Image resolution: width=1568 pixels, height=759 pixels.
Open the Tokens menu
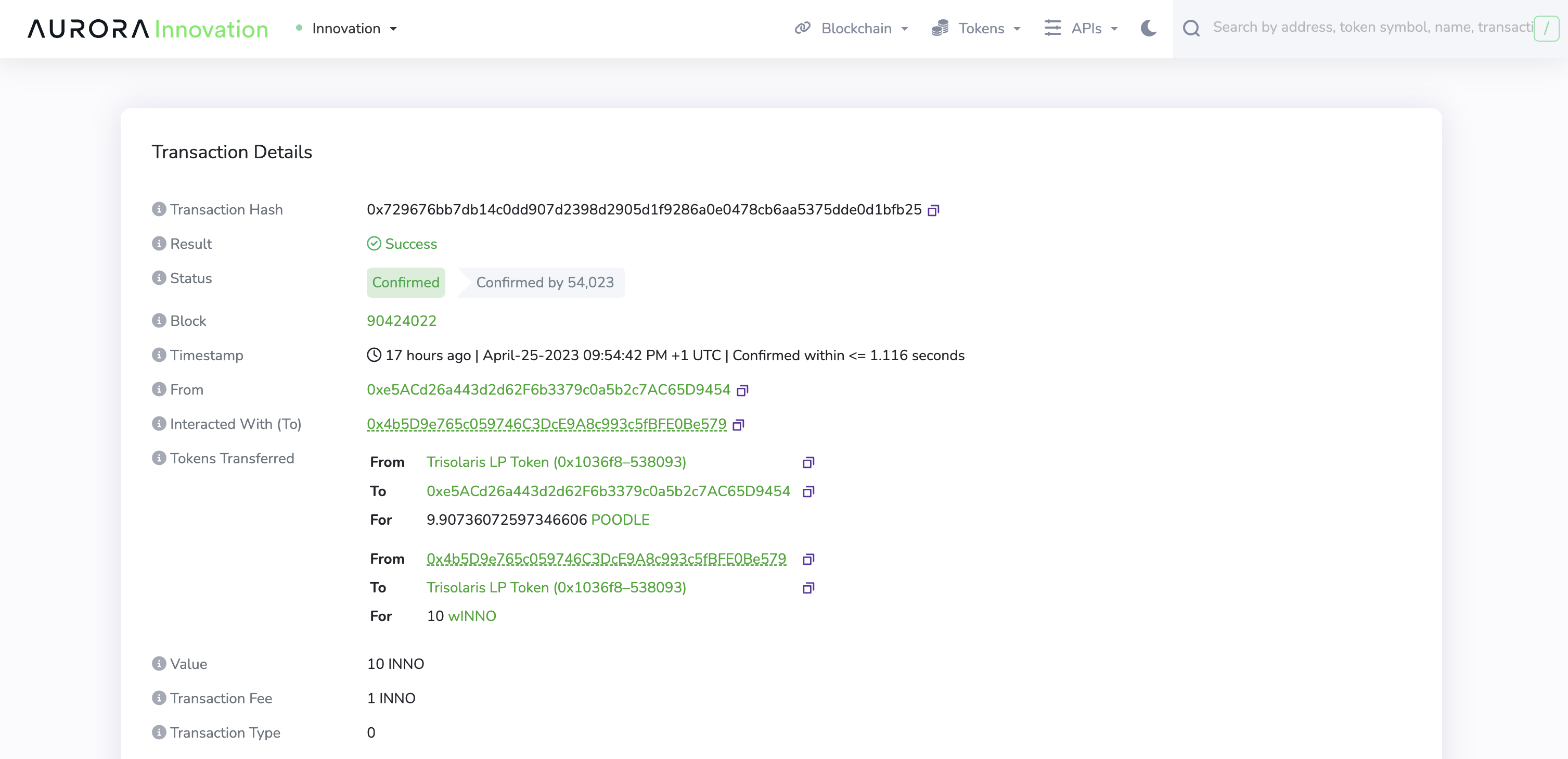[x=976, y=29]
